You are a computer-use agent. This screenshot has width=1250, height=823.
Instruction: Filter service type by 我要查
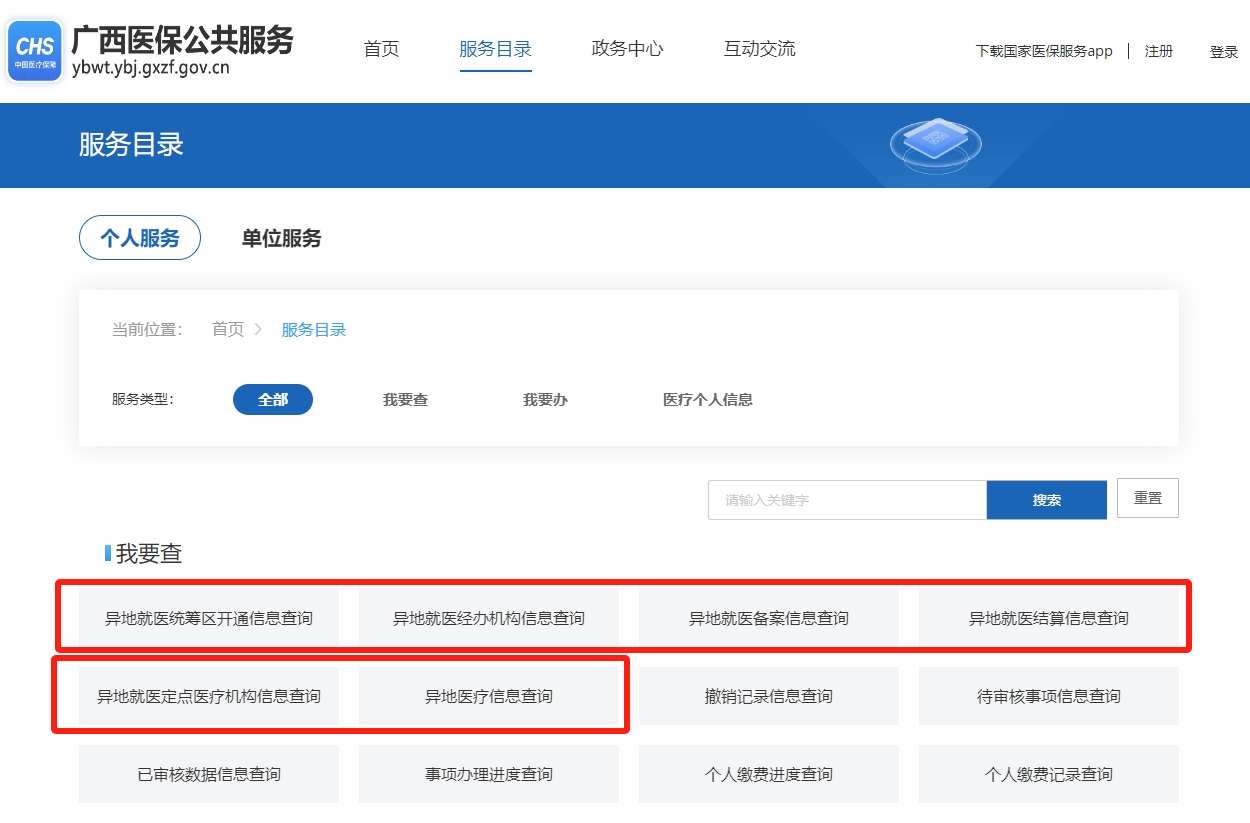tap(405, 400)
